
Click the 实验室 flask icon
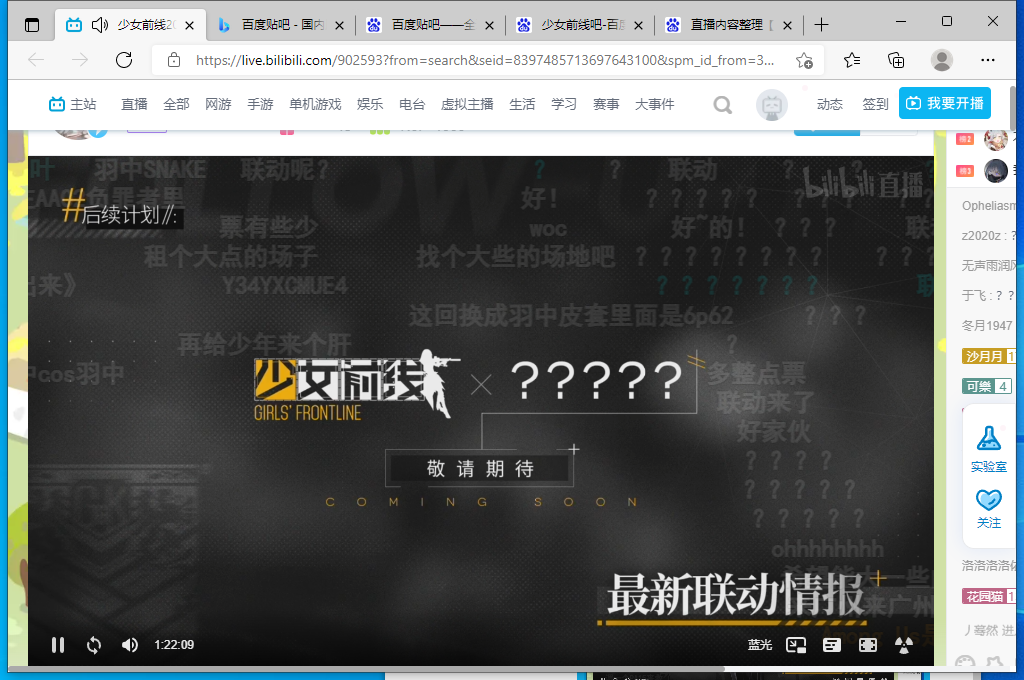coord(988,438)
